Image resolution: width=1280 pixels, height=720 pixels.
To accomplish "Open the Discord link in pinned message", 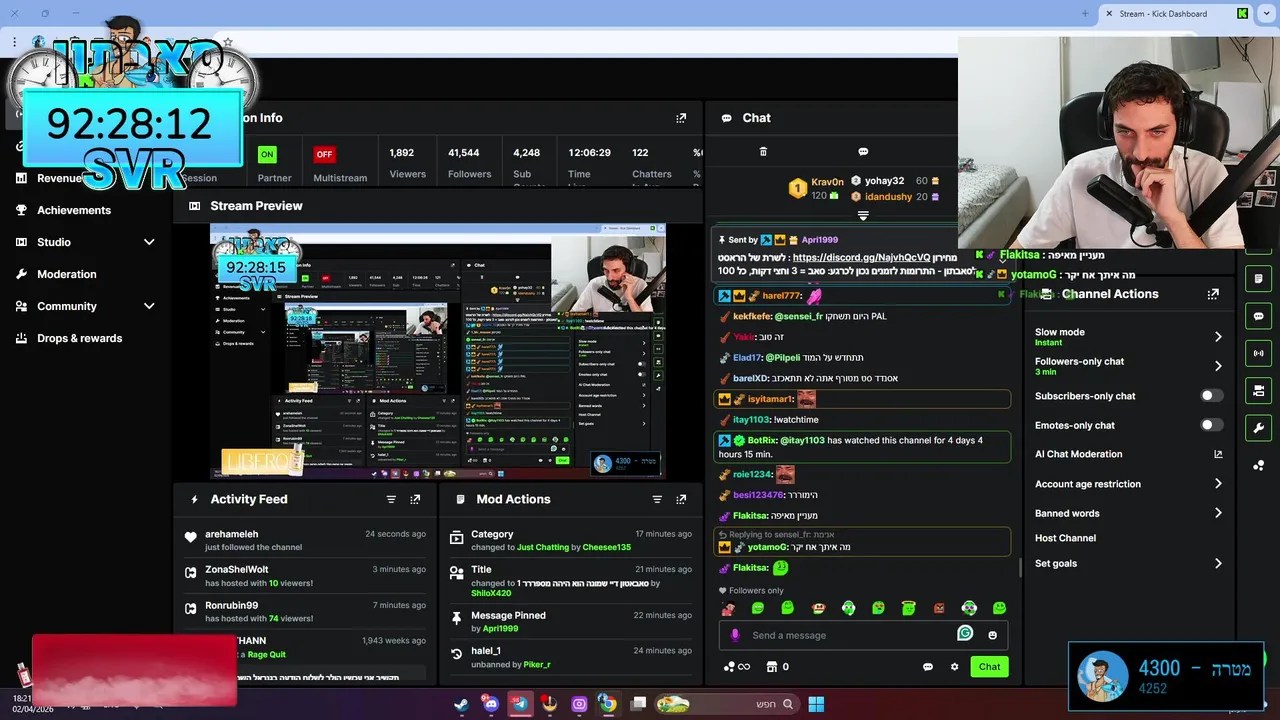I will point(861,258).
